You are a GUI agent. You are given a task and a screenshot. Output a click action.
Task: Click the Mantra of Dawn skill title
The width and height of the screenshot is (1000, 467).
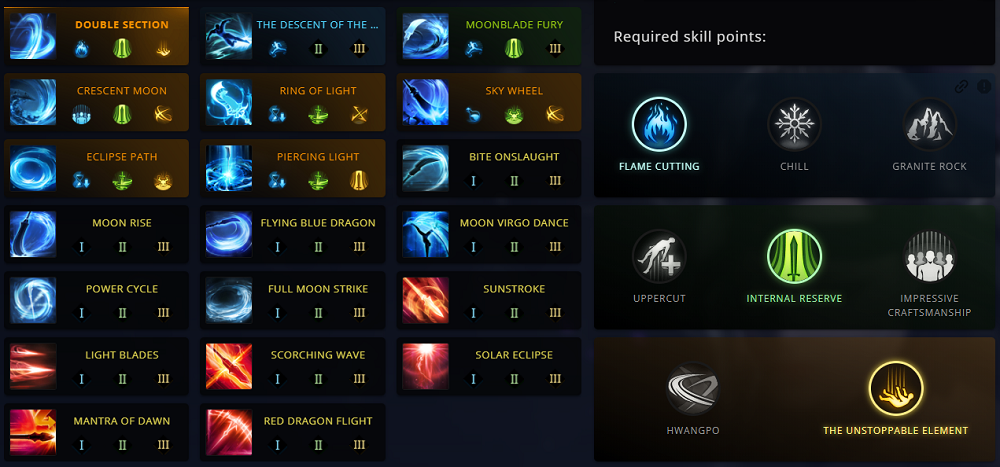pos(121,421)
